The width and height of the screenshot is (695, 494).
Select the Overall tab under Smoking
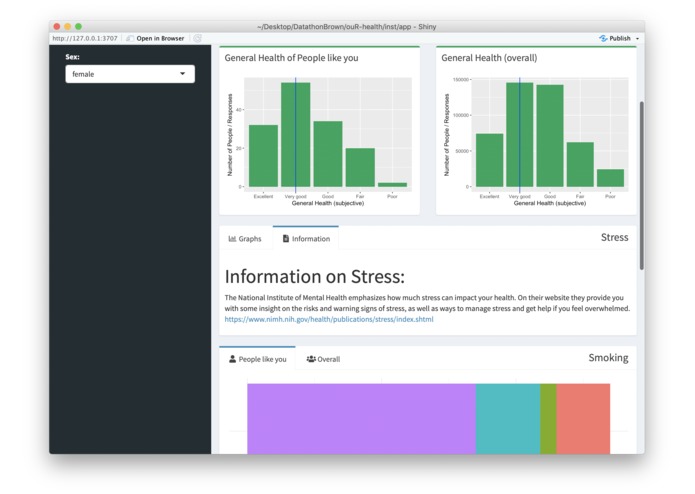[x=323, y=359]
